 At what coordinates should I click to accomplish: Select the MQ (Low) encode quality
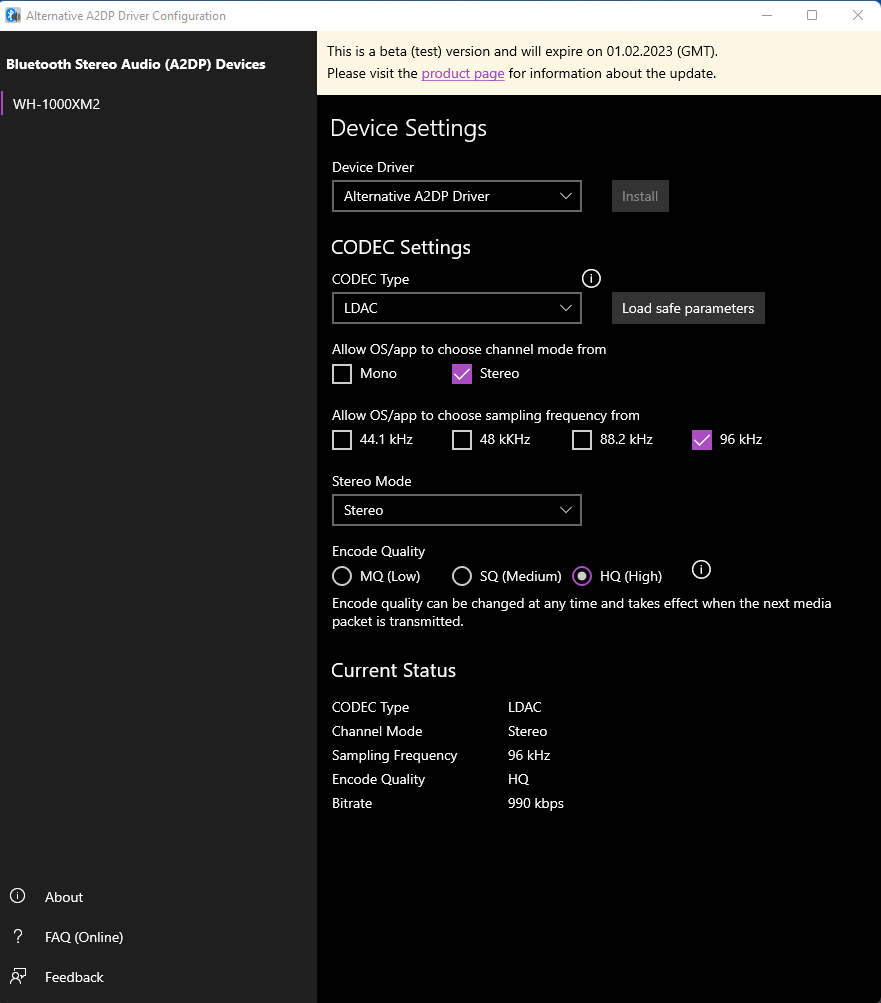click(x=342, y=576)
